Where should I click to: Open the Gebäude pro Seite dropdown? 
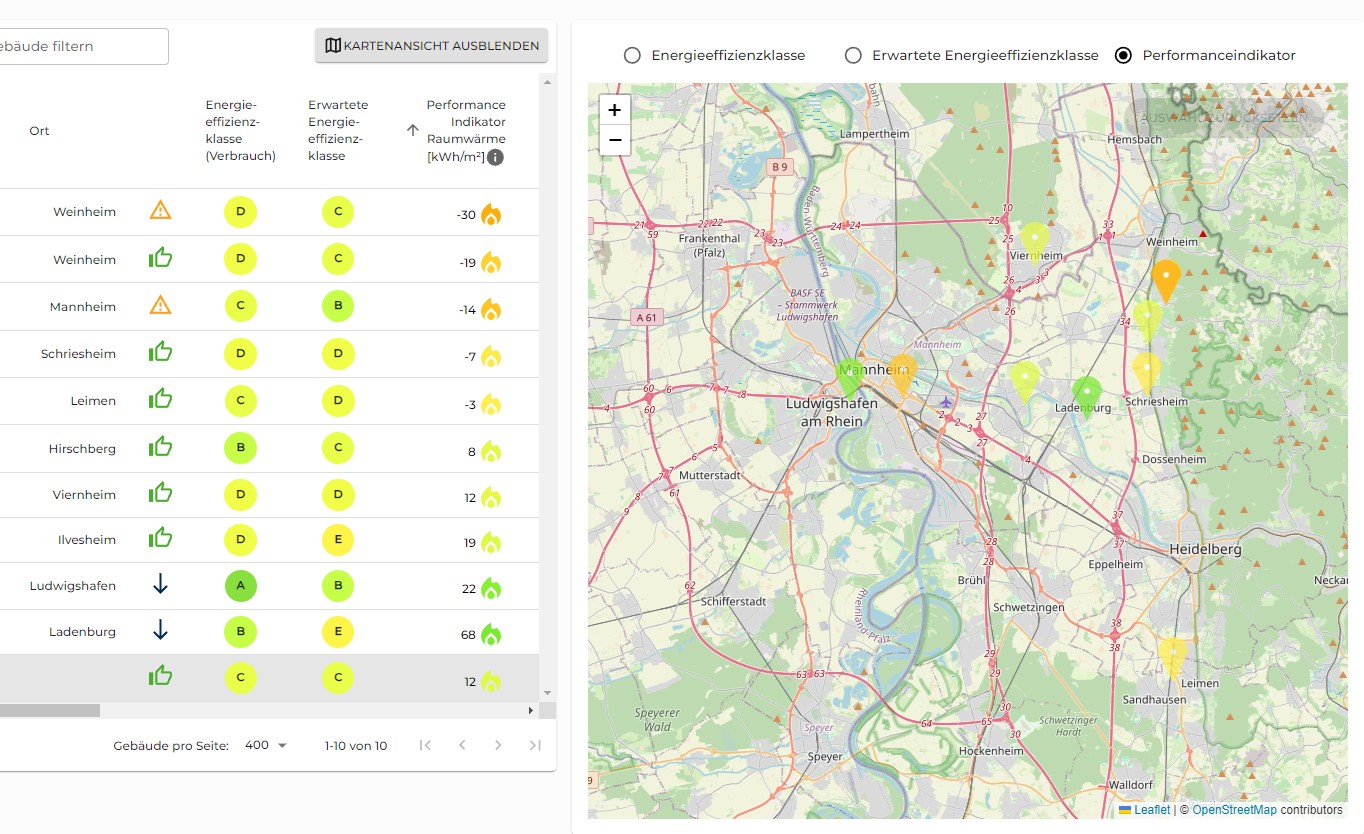(x=266, y=745)
